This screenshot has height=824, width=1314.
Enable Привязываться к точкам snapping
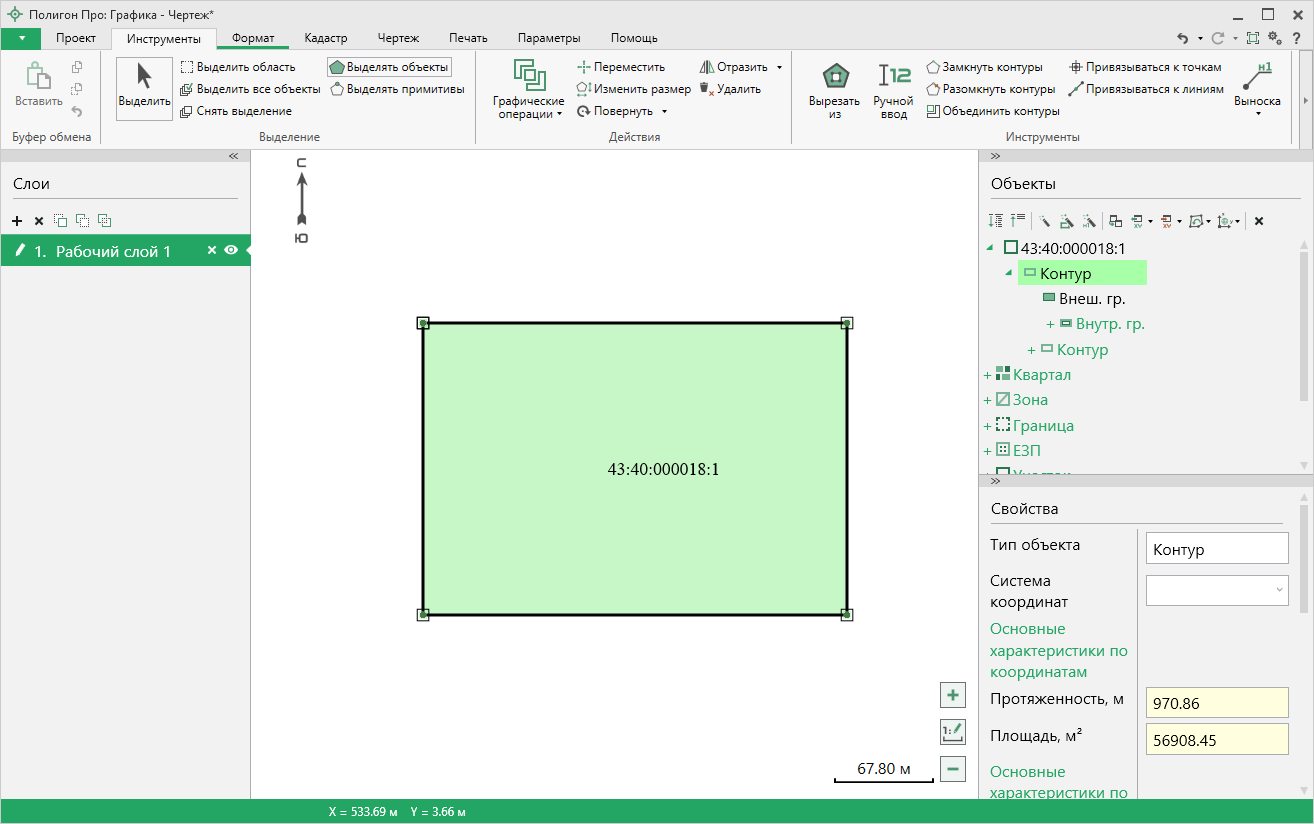coord(1145,67)
